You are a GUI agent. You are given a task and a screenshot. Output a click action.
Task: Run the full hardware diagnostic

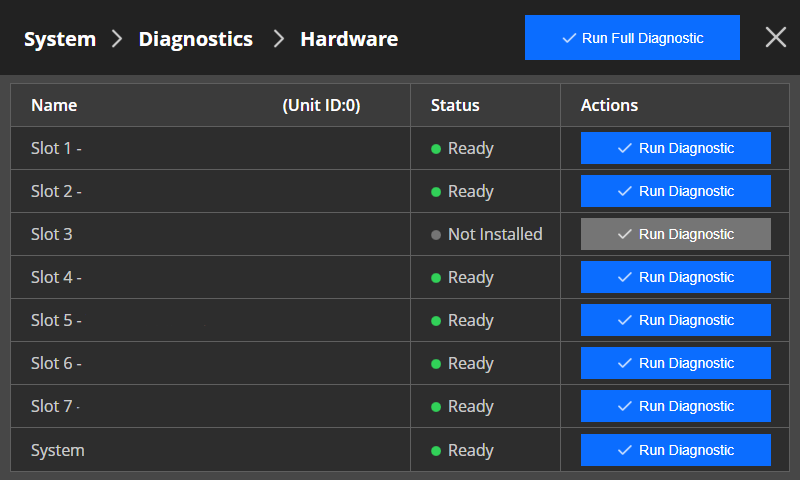632,38
